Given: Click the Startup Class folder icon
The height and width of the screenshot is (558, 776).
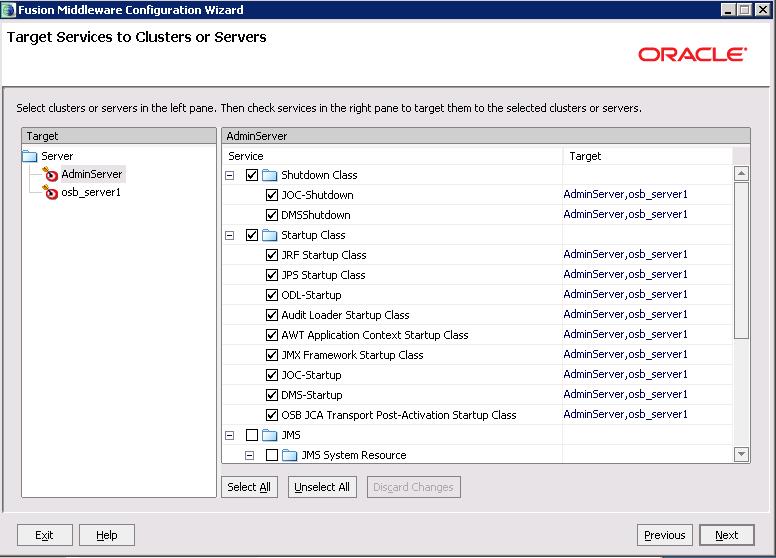Looking at the screenshot, I should tap(269, 235).
